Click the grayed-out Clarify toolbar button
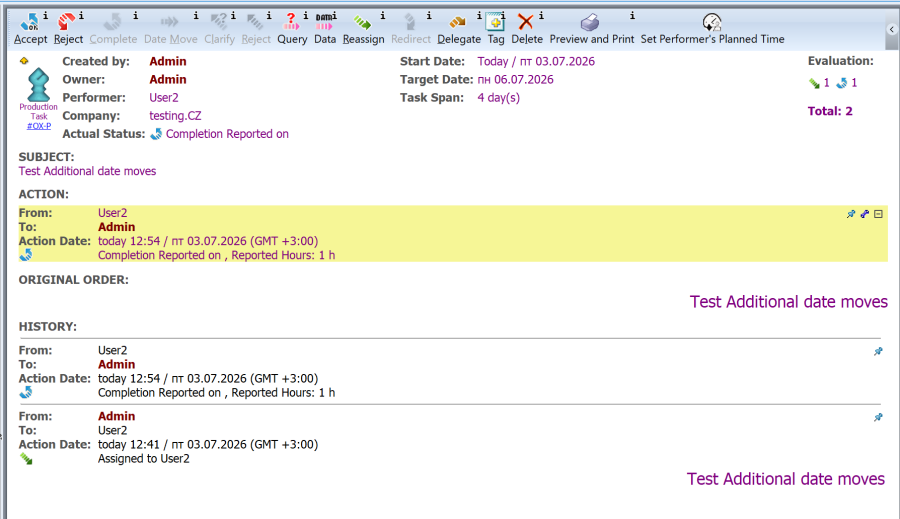 pyautogui.click(x=219, y=30)
